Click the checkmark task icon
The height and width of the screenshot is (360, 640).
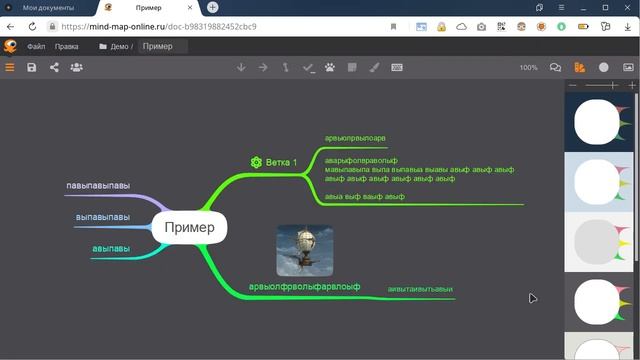[309, 68]
